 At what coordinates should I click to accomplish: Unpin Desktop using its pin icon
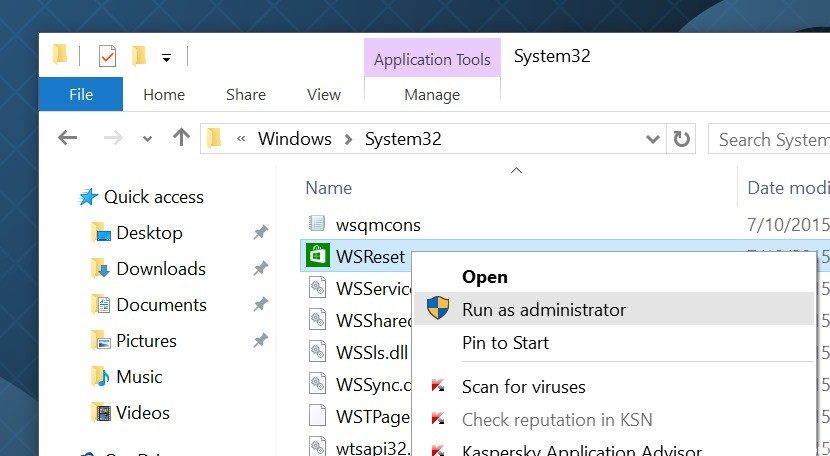[260, 232]
